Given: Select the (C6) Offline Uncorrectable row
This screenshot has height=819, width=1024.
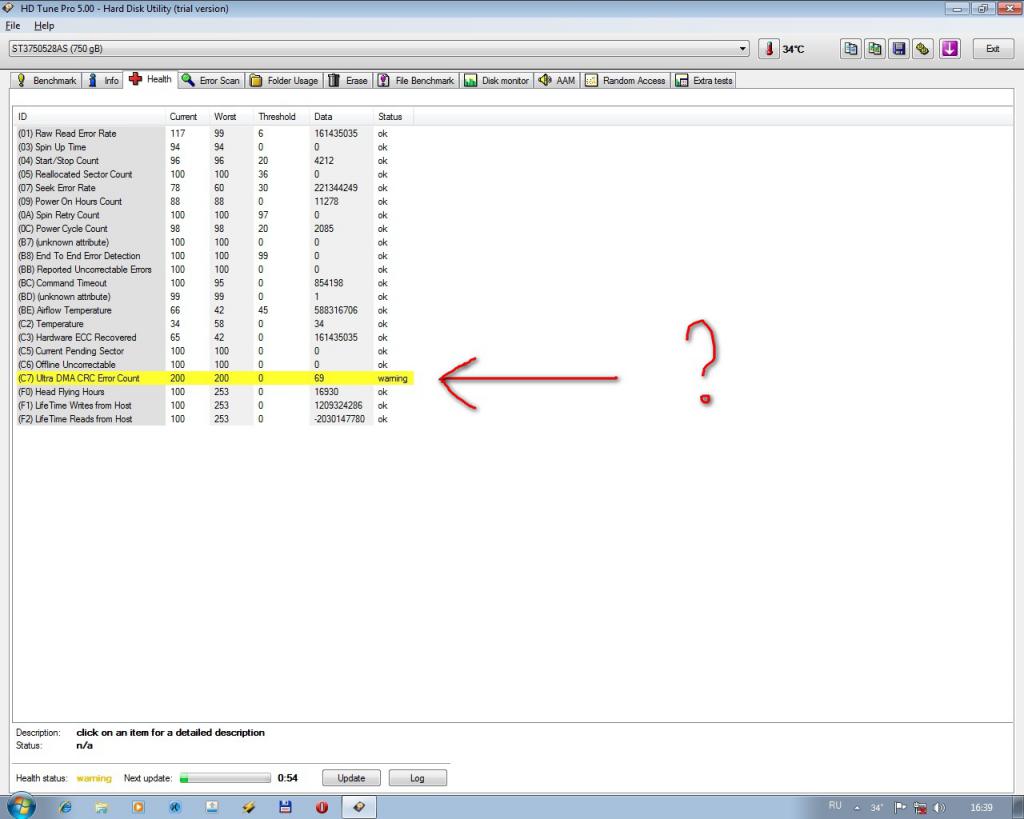Looking at the screenshot, I should (x=216, y=364).
